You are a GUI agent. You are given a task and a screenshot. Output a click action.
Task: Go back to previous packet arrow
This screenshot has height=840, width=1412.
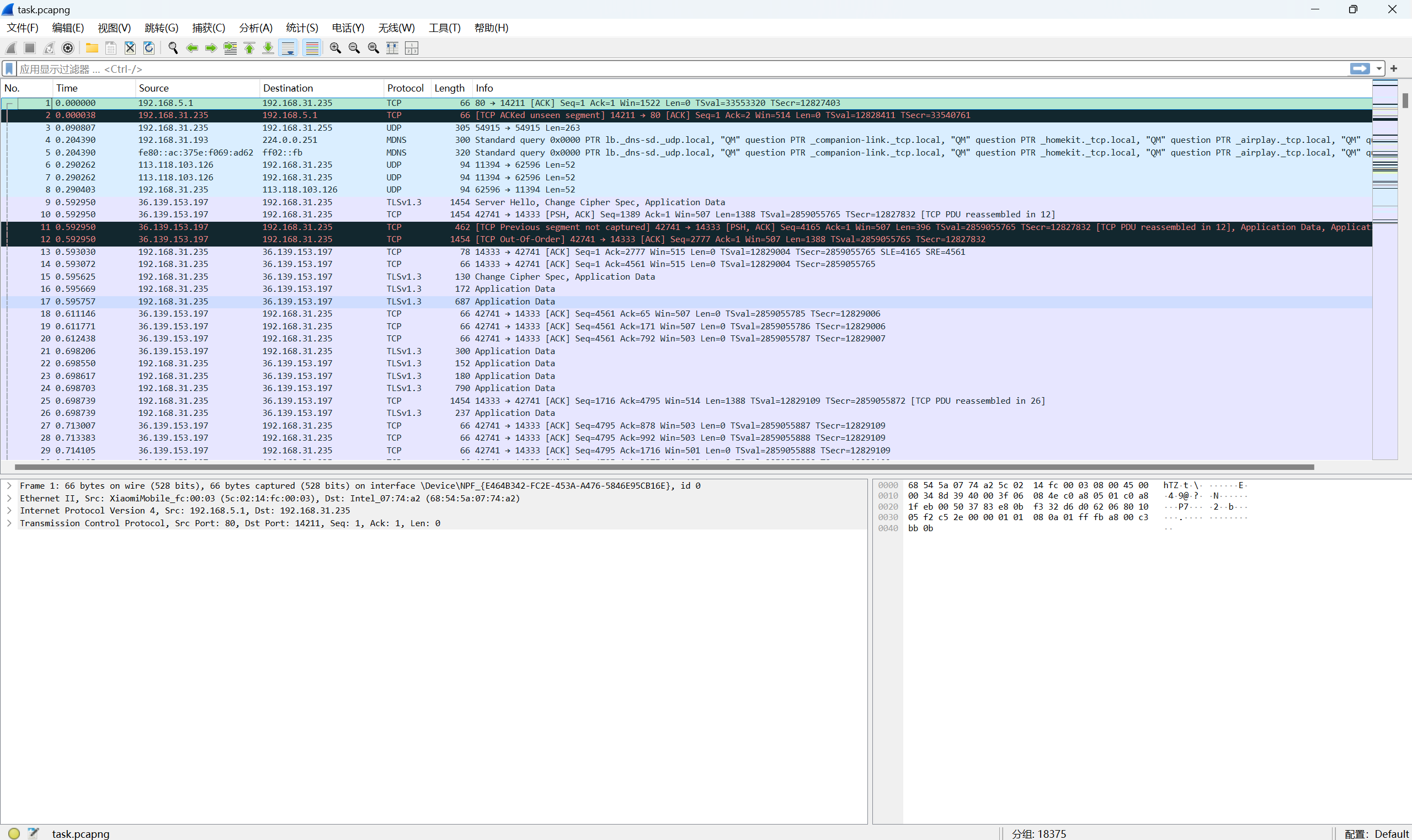(192, 48)
